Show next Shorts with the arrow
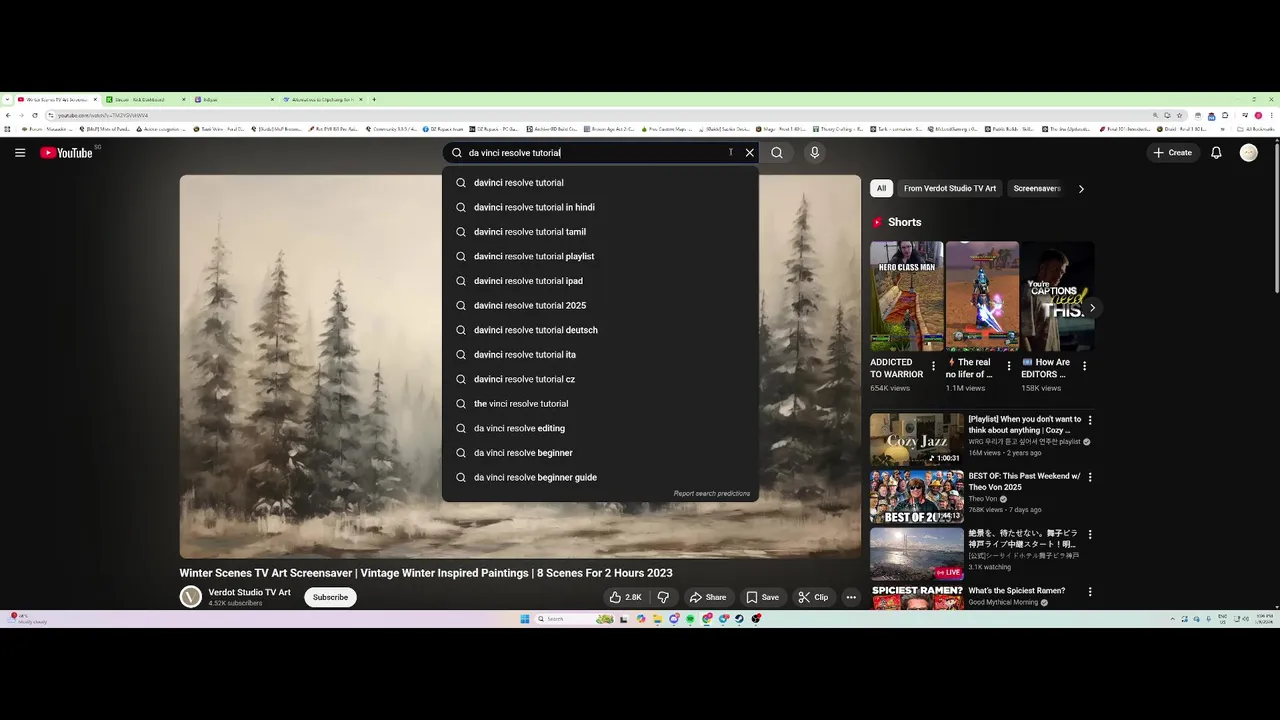The image size is (1280, 720). click(1092, 308)
